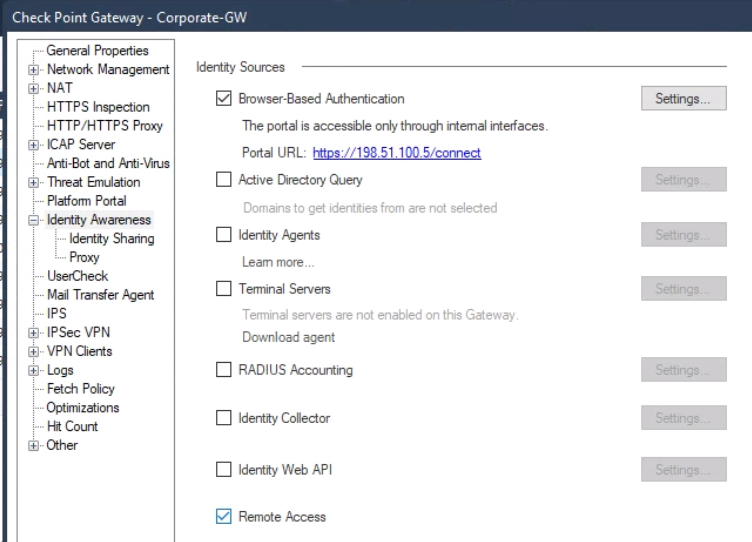The width and height of the screenshot is (752, 542).
Task: Select Identity Awareness in tree
Action: [x=99, y=220]
